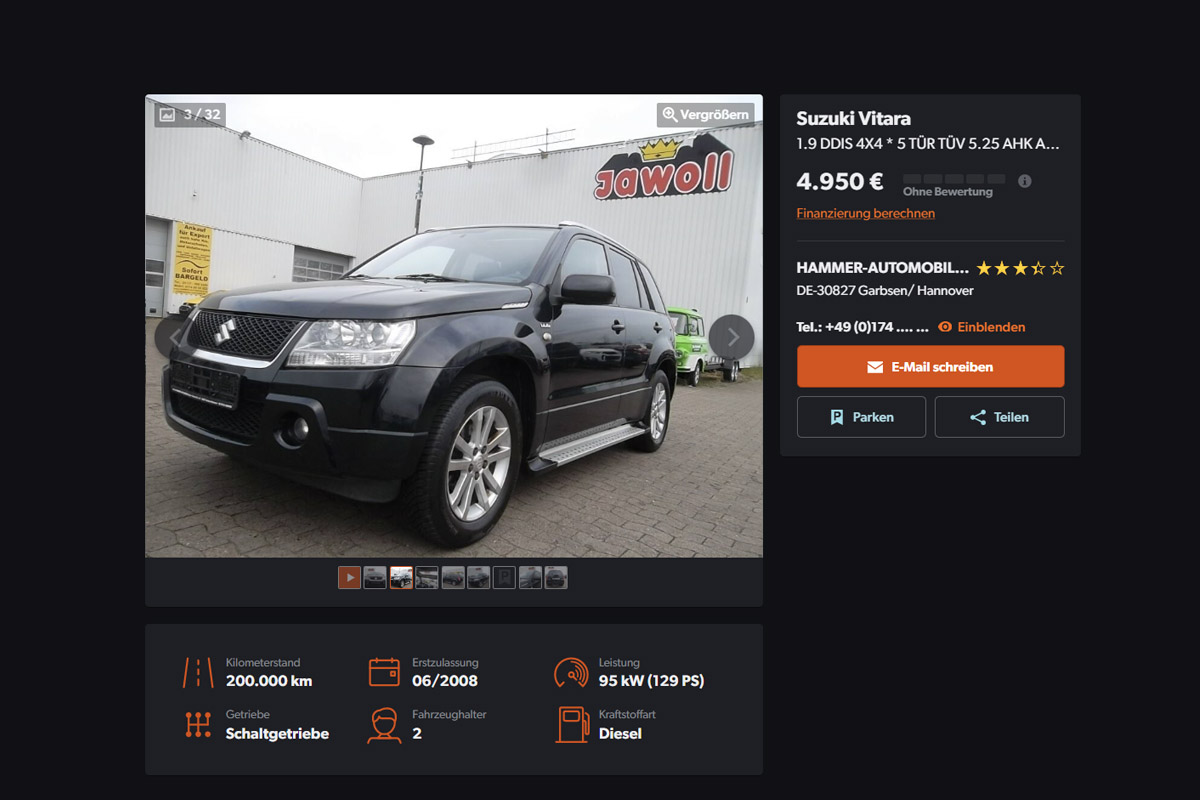The height and width of the screenshot is (800, 1200).
Task: Click the Vergrößern magnifier icon
Action: [x=670, y=114]
